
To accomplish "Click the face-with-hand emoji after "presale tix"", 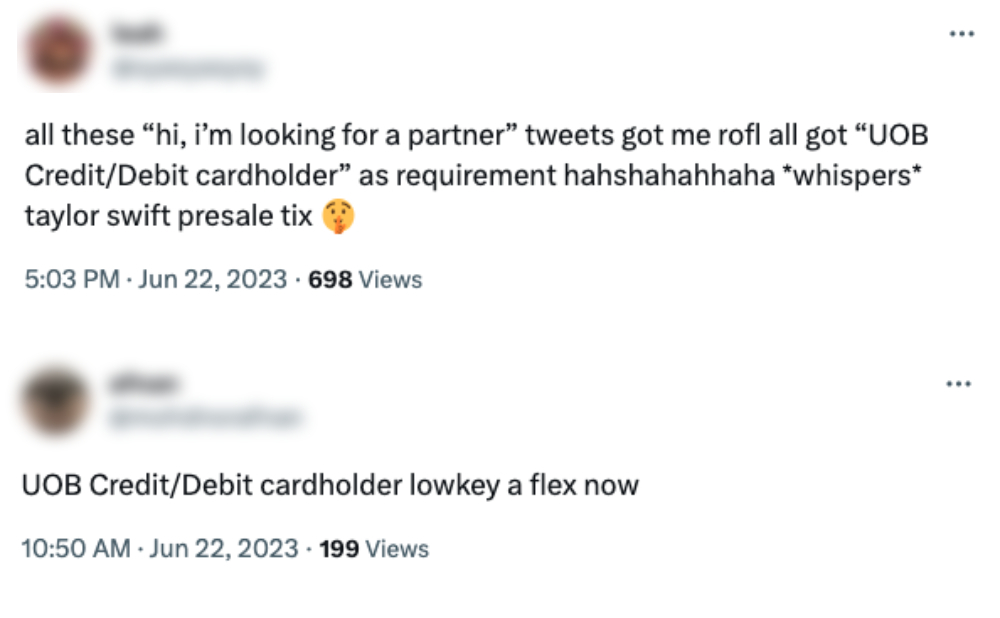I will tap(336, 216).
